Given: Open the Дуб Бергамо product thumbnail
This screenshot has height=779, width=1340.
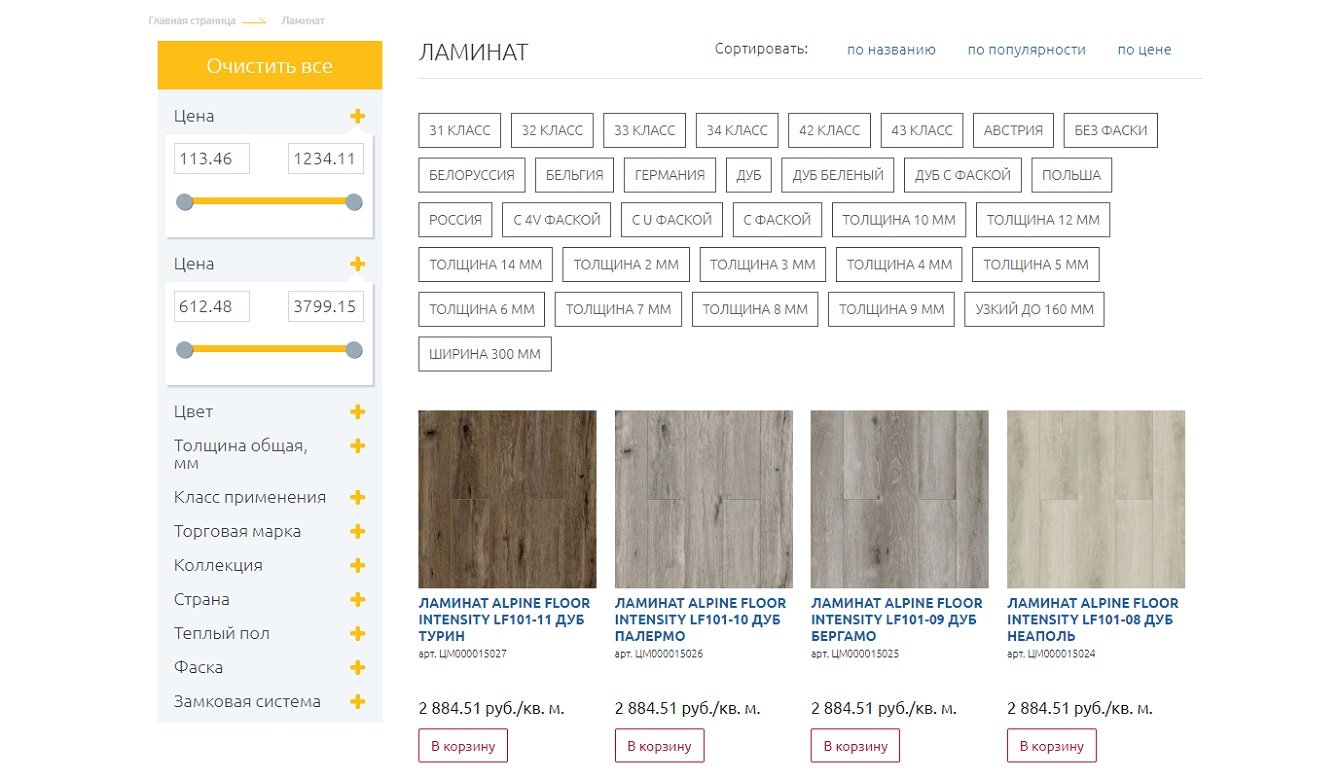Looking at the screenshot, I should [900, 499].
